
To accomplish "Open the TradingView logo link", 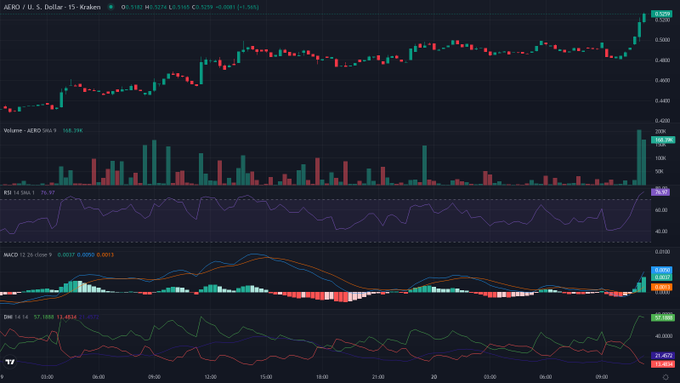I will click(10, 361).
